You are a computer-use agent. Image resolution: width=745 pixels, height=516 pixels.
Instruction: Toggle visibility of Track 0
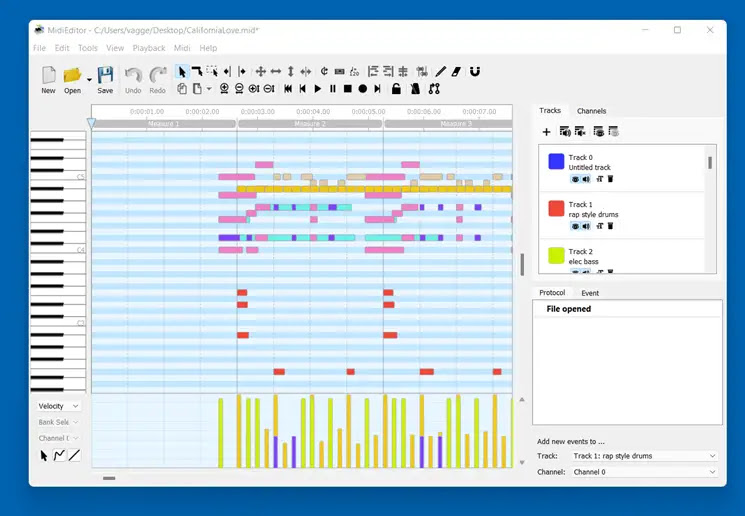point(575,179)
